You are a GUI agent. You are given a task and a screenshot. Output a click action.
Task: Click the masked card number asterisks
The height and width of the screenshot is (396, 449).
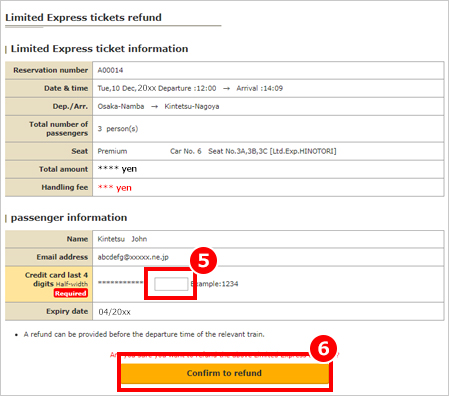[120, 283]
